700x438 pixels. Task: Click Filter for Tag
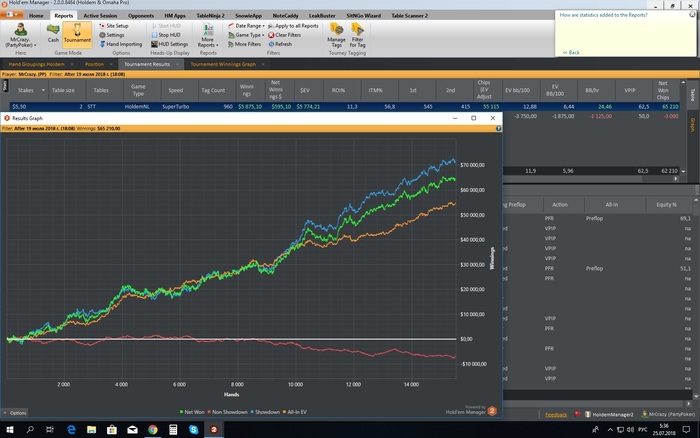(x=357, y=35)
